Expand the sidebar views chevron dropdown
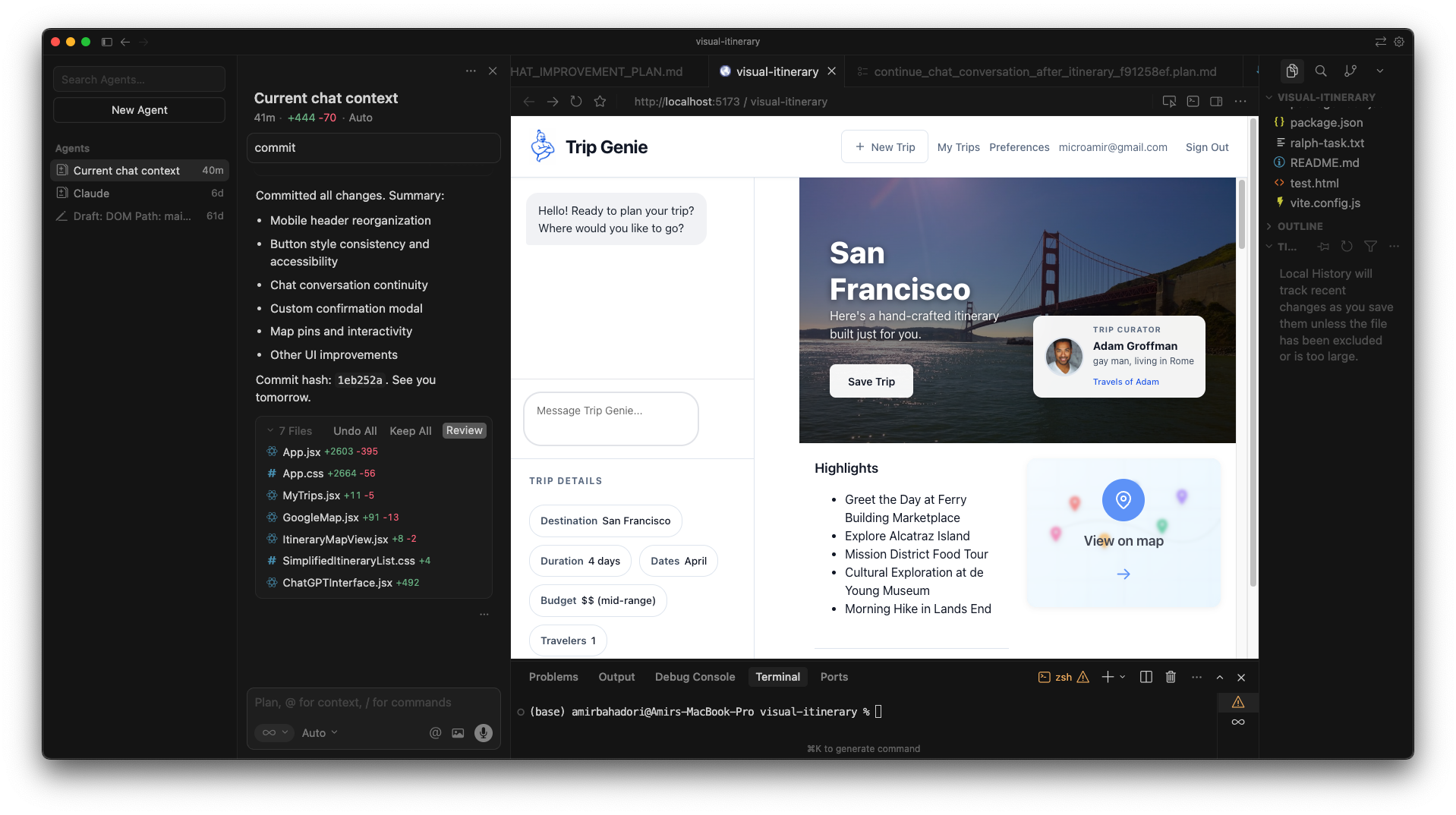 pos(1380,71)
